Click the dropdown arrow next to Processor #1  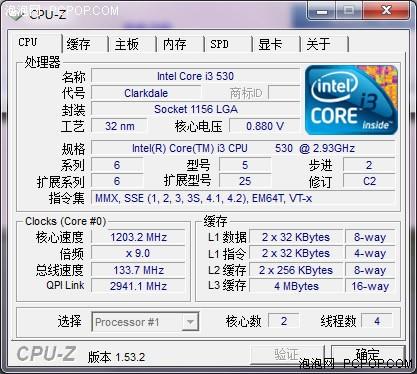190,322
